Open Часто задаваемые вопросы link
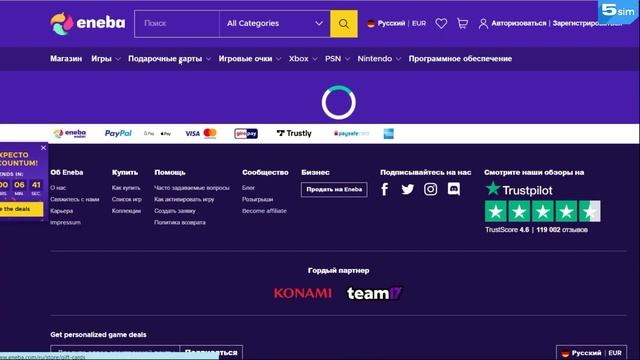The image size is (640, 360). coord(192,188)
